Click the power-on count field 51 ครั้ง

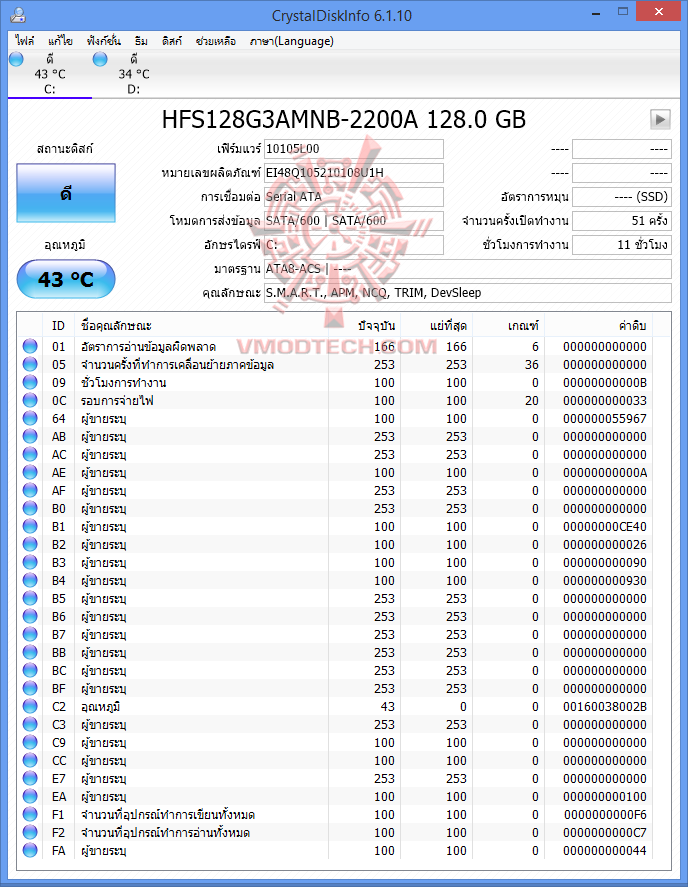622,221
